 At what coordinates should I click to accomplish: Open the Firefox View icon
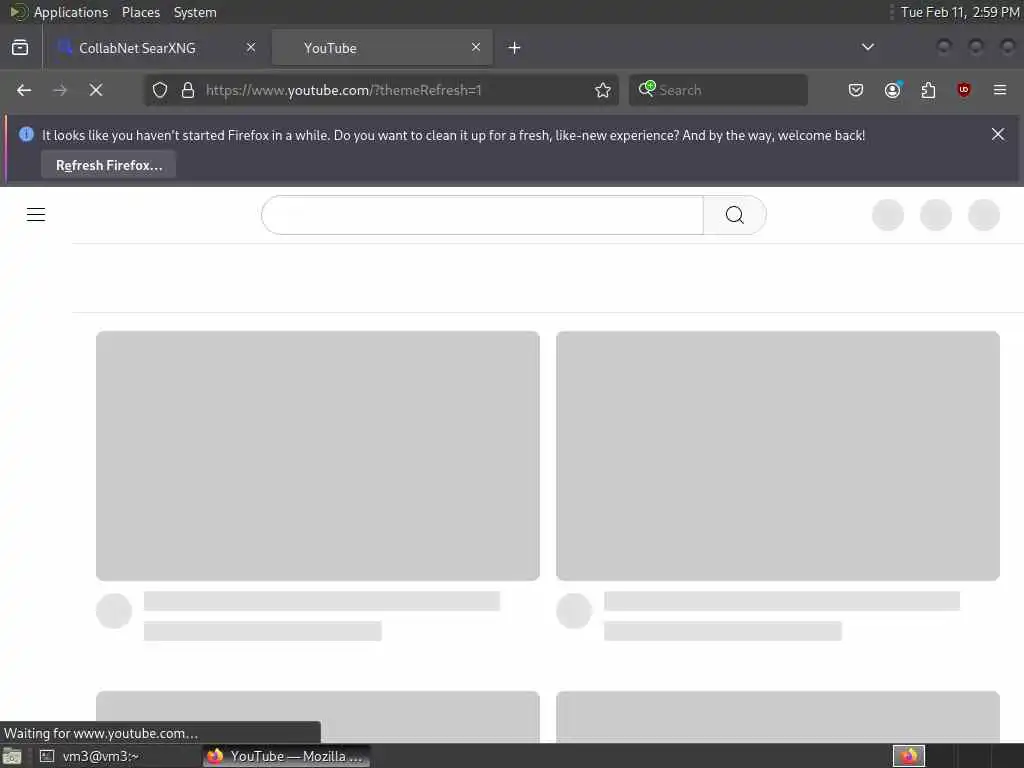pyautogui.click(x=20, y=48)
